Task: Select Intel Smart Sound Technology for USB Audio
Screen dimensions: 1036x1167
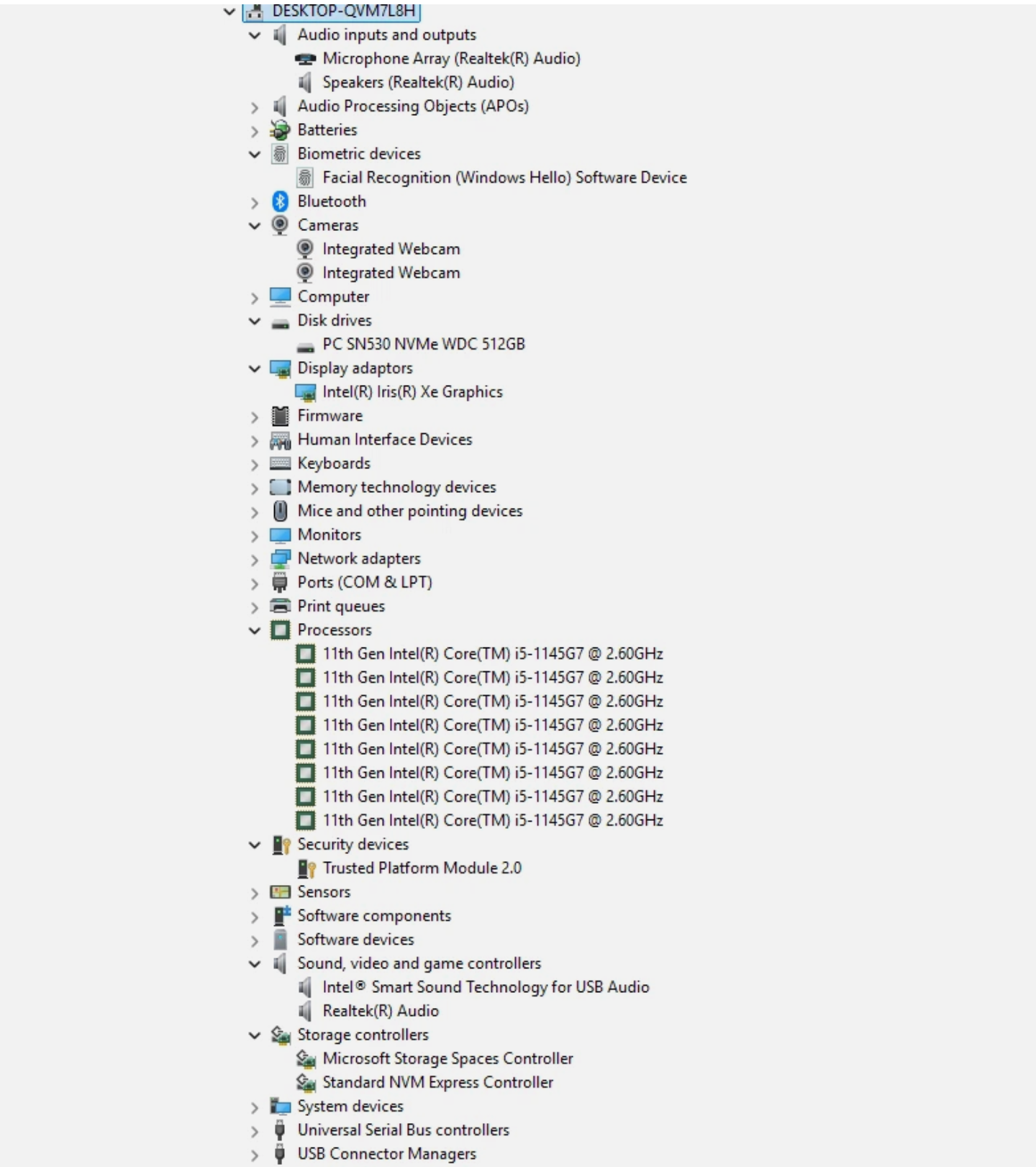Action: pyautogui.click(x=486, y=987)
